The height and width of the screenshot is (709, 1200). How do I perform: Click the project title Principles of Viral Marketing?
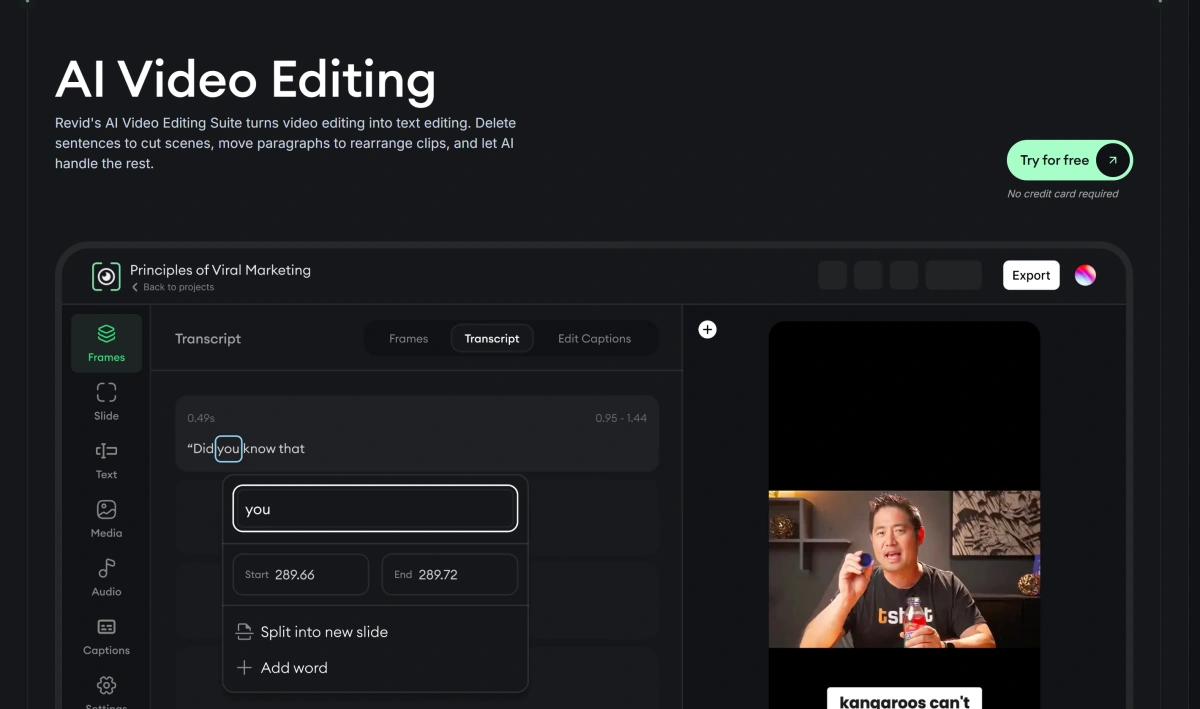220,270
